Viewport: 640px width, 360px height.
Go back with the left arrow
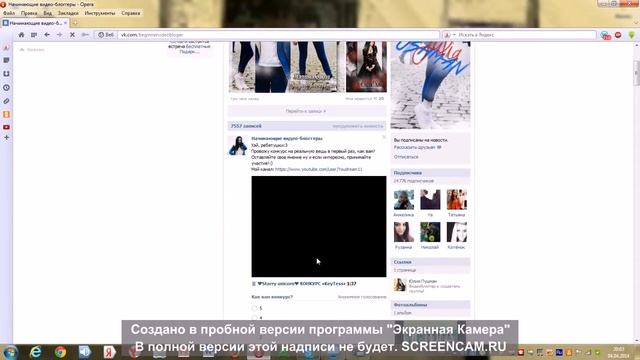click(x=47, y=35)
